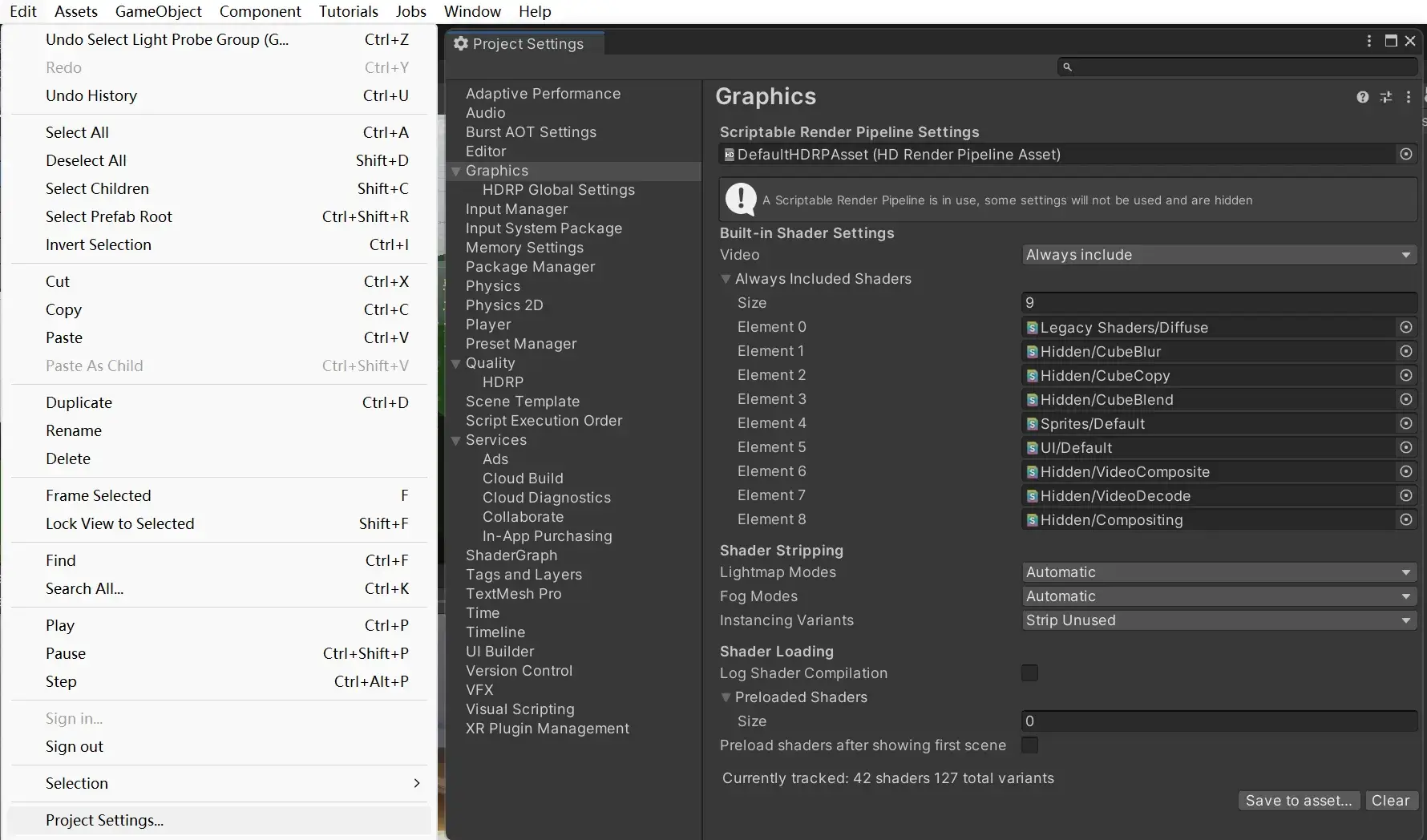
Task: Enable Log Shader Compilation checkbox
Action: (1029, 673)
